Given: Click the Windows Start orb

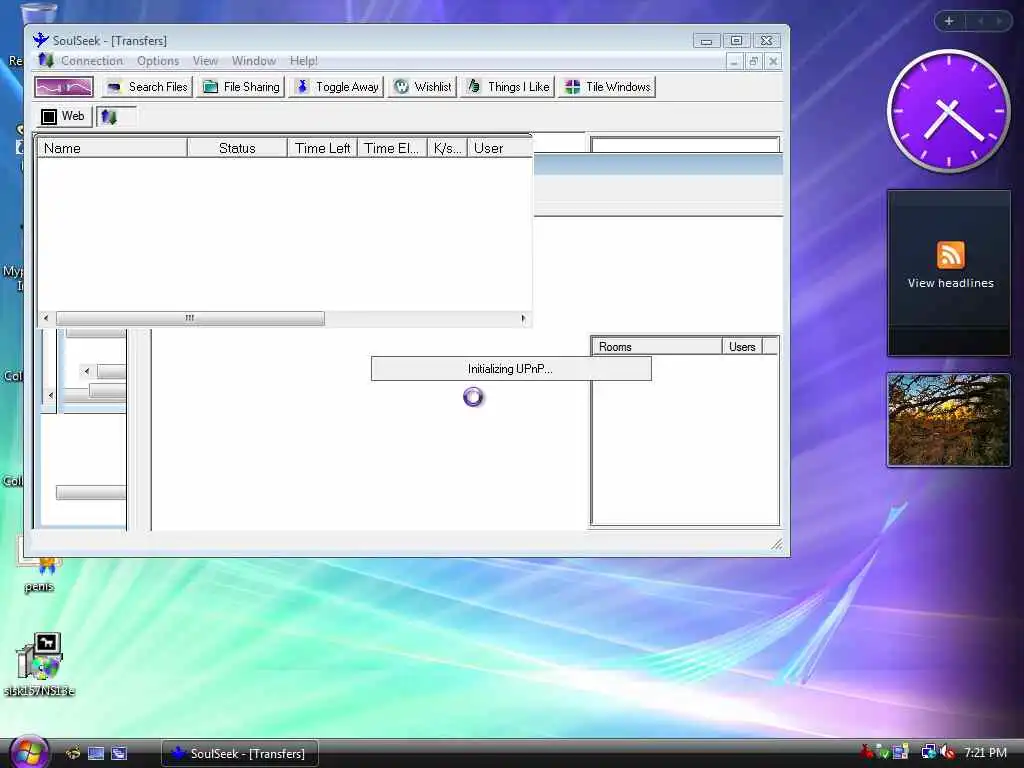Looking at the screenshot, I should 29,751.
